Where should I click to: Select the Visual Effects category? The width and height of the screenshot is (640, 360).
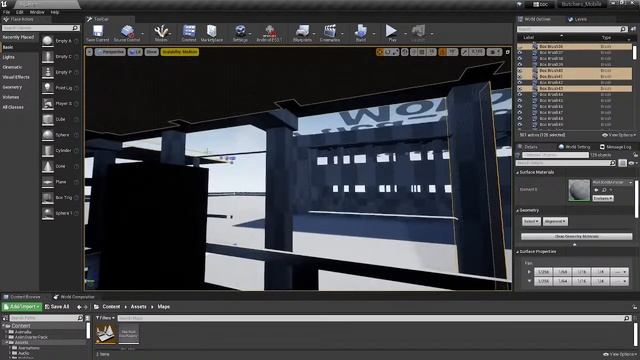16,77
